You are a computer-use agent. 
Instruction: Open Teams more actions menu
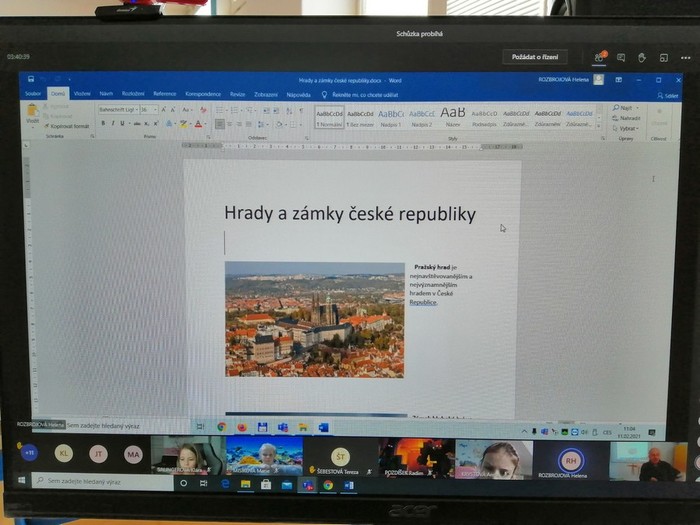[686, 58]
